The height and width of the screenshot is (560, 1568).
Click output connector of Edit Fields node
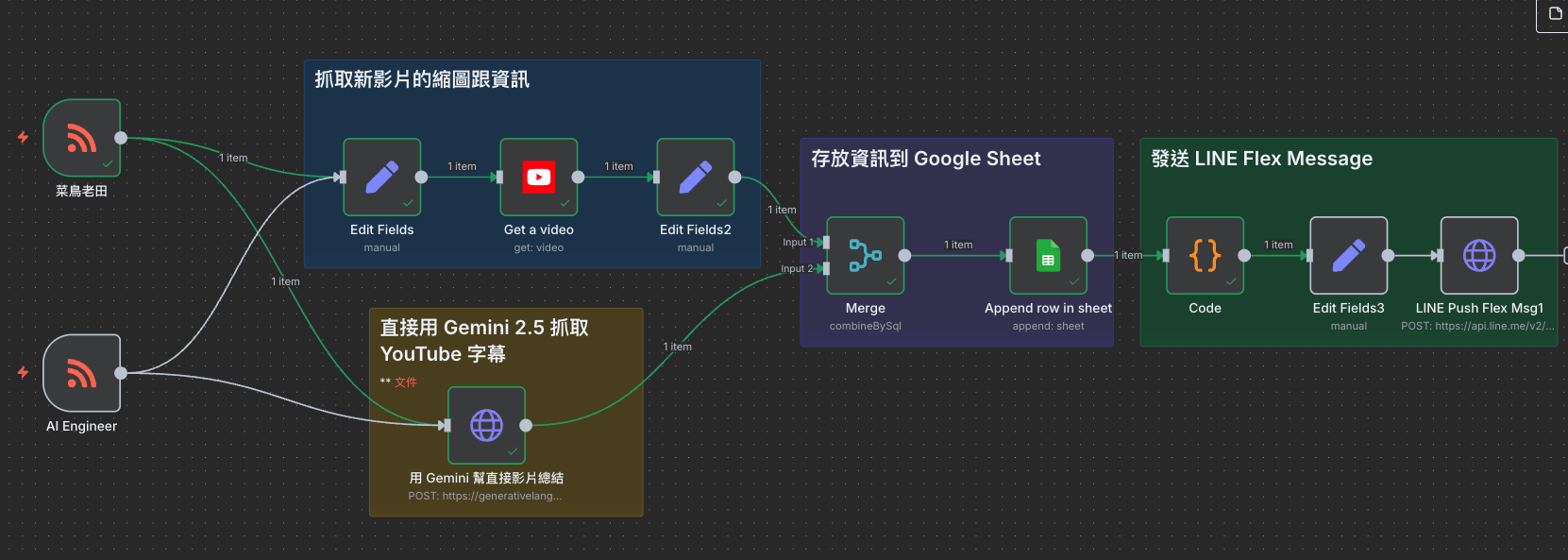point(422,178)
